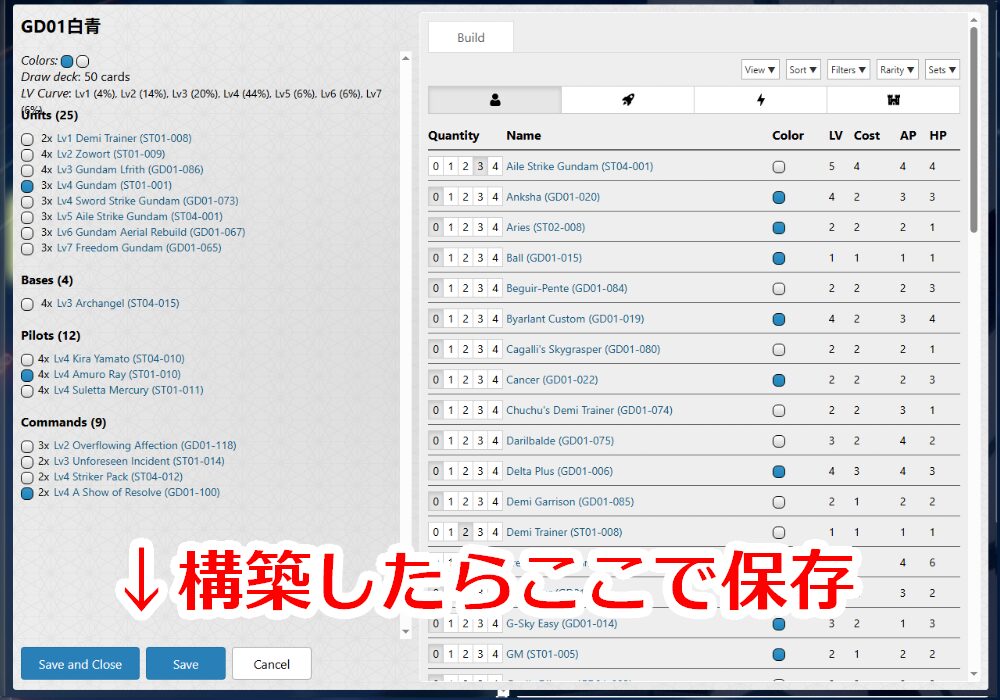Click blue marker next to A Show of Resolve

(x=27, y=493)
